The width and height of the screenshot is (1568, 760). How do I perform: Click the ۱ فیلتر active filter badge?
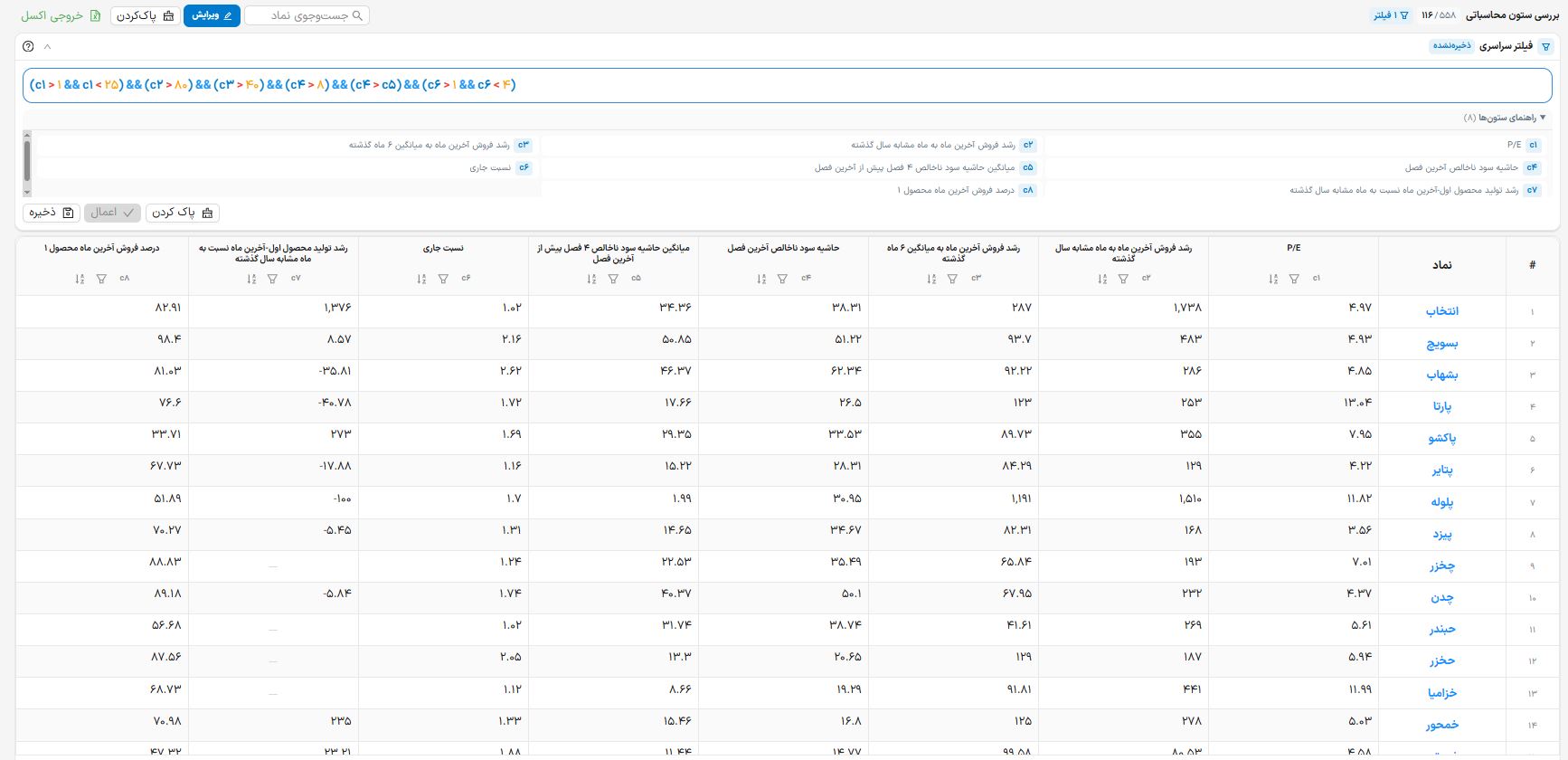[x=1391, y=15]
